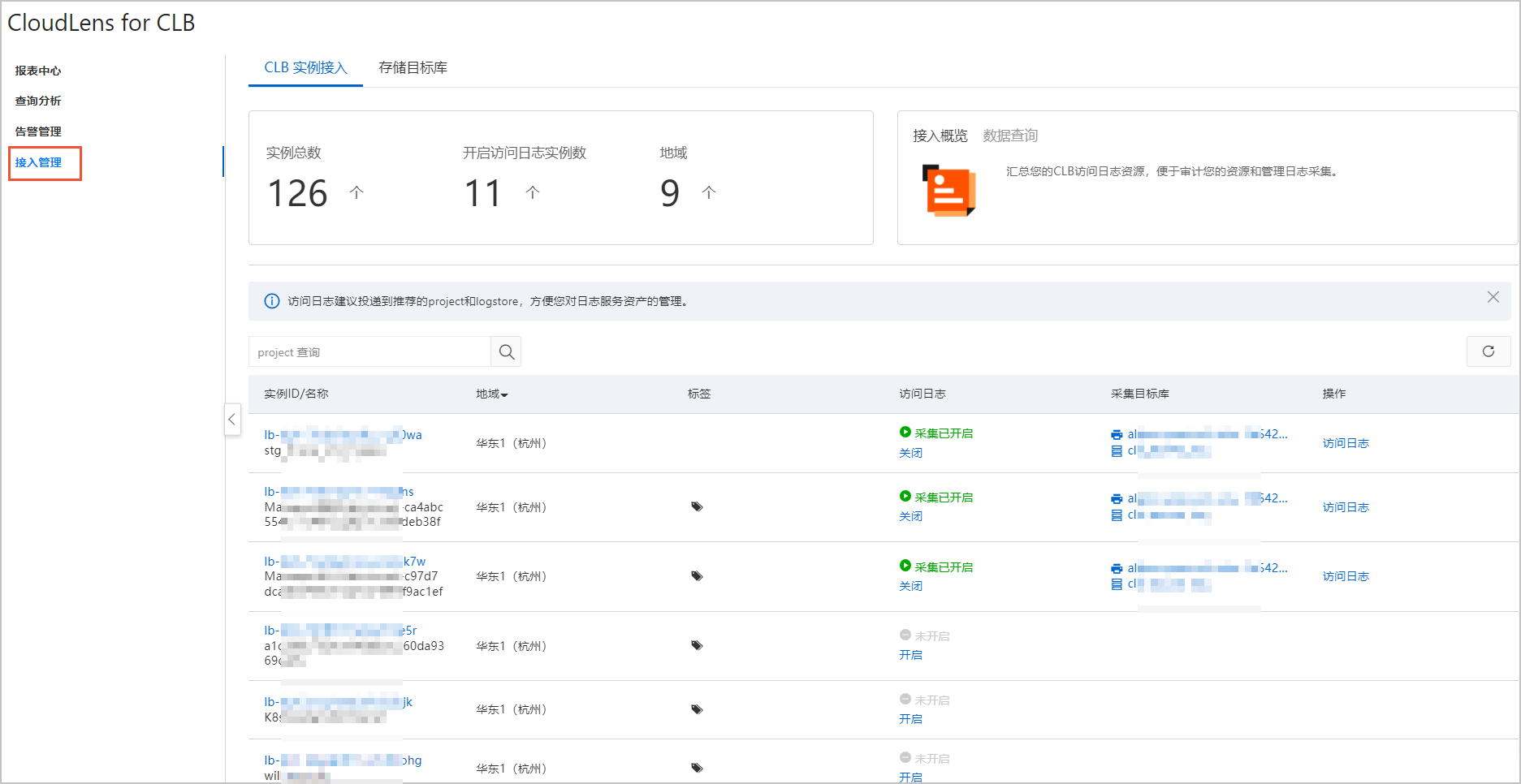Click the 126 total instances value

pyautogui.click(x=298, y=193)
